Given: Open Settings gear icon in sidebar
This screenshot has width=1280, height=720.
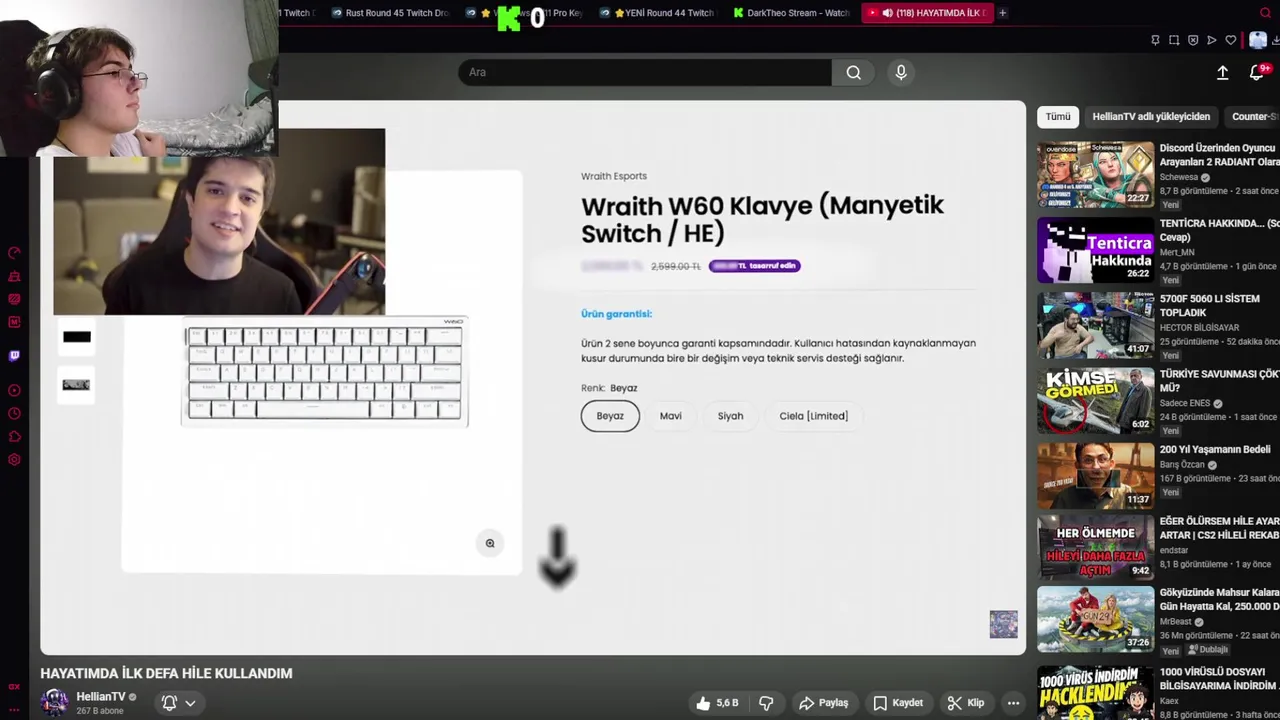Looking at the screenshot, I should point(14,460).
